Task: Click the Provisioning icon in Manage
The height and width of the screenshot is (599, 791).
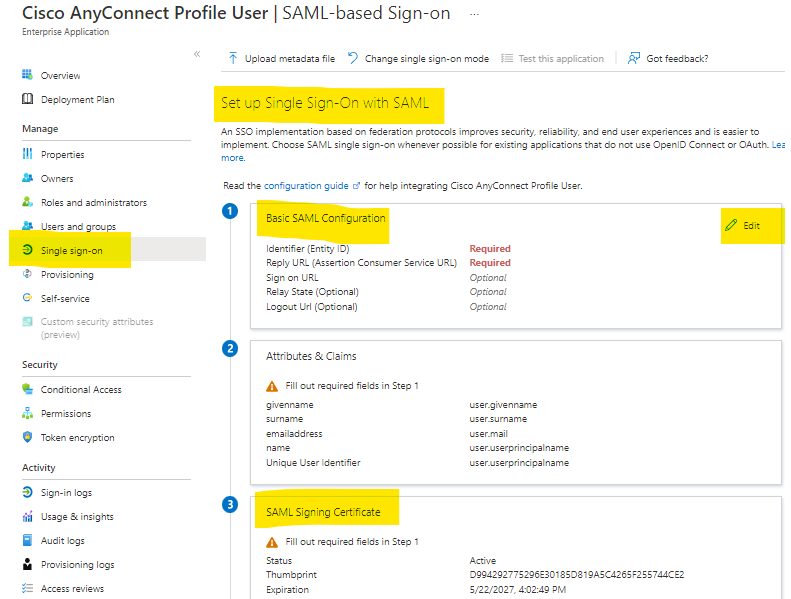Action: tap(27, 274)
